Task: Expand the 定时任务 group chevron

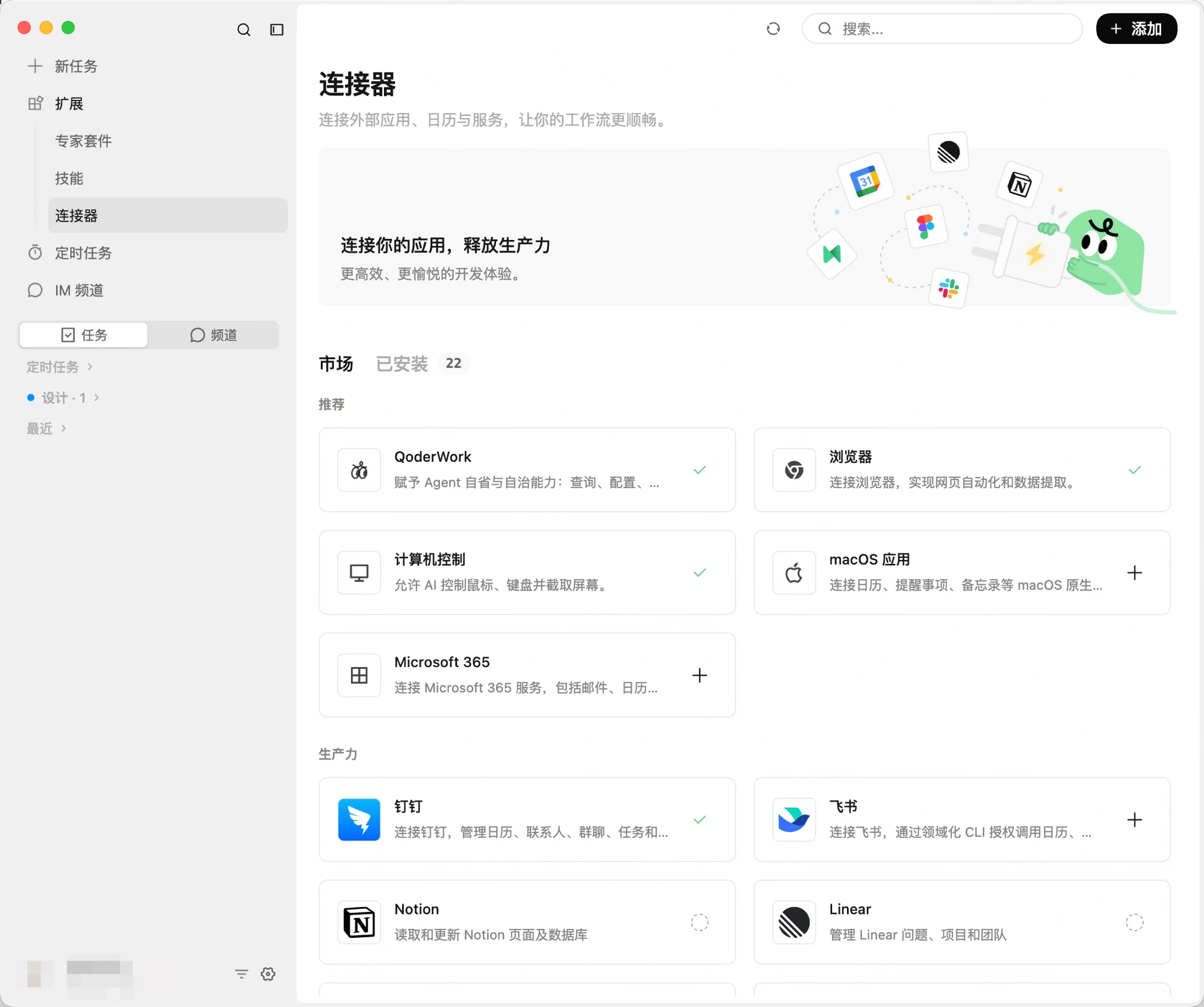Action: click(90, 367)
